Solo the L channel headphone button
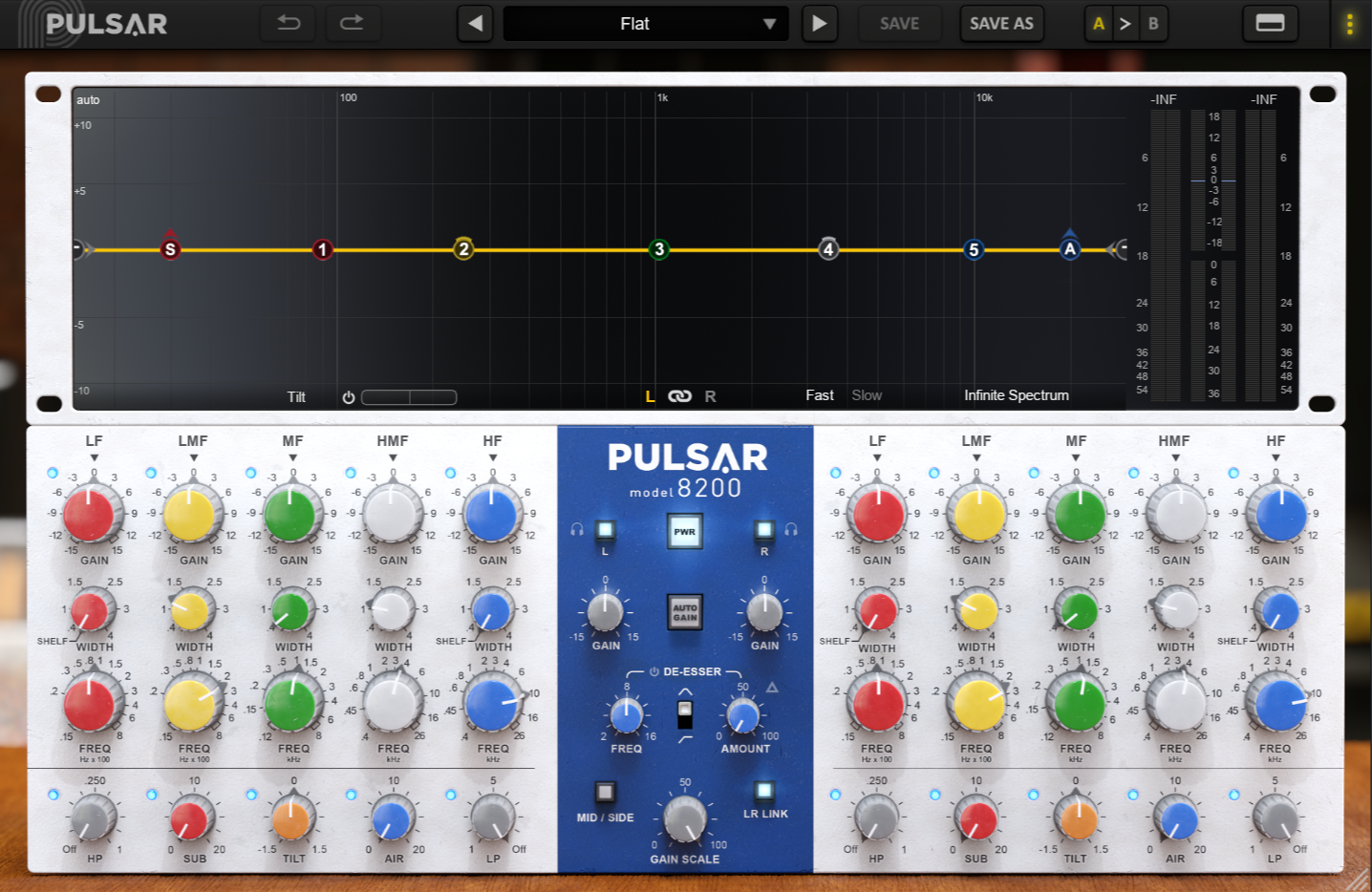Screen dimensions: 1372x892 click(605, 529)
